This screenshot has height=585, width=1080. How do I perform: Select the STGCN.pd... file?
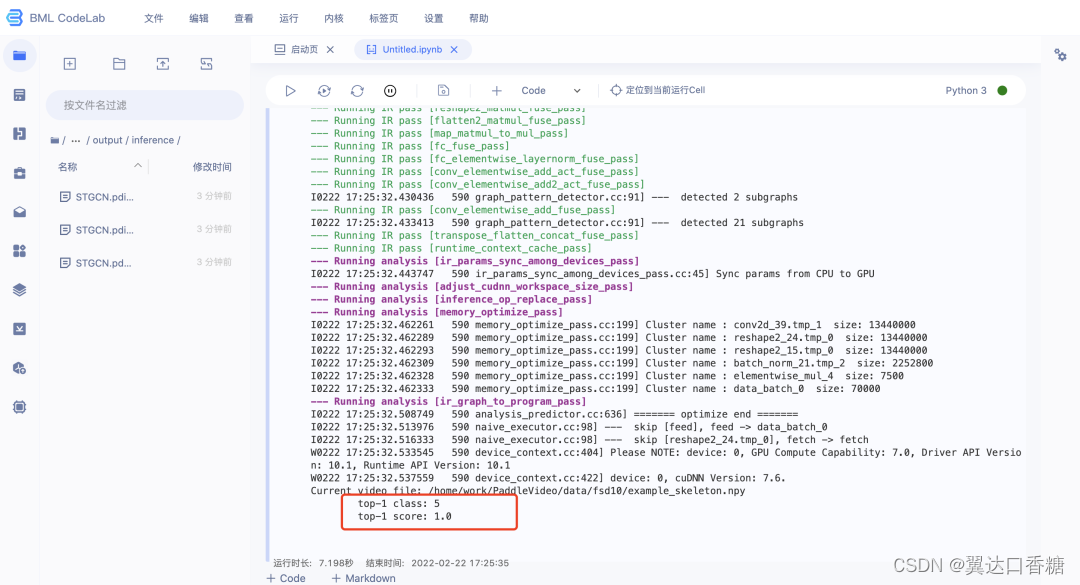point(145,263)
